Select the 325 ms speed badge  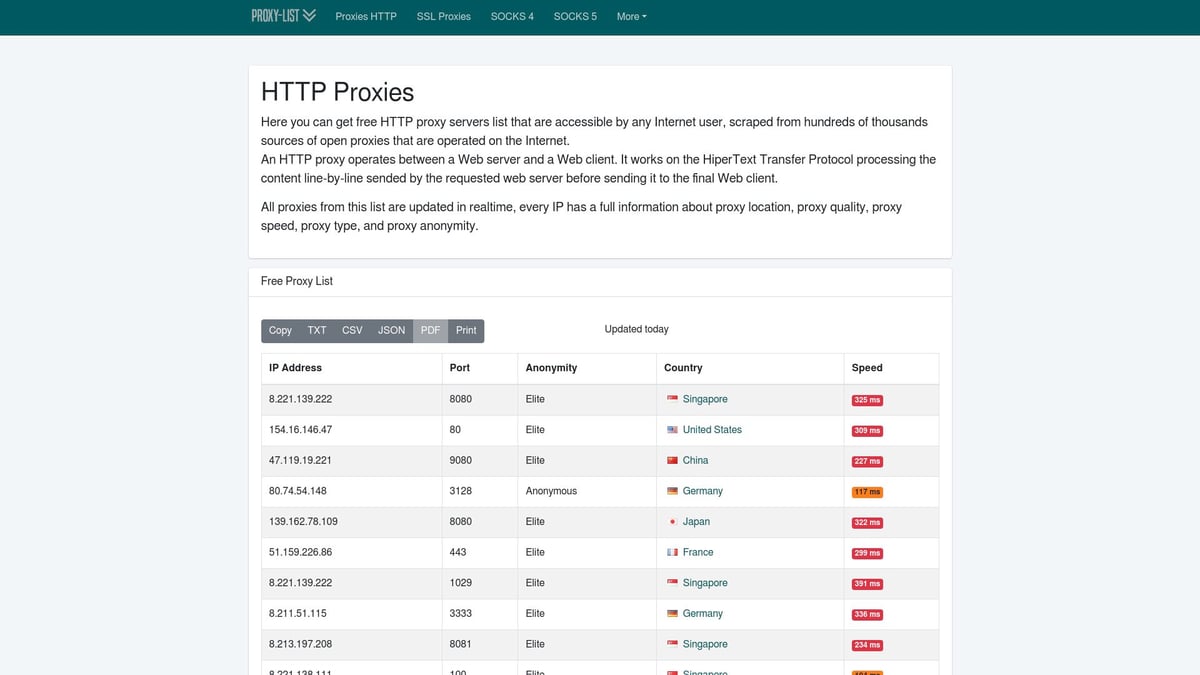pos(867,400)
